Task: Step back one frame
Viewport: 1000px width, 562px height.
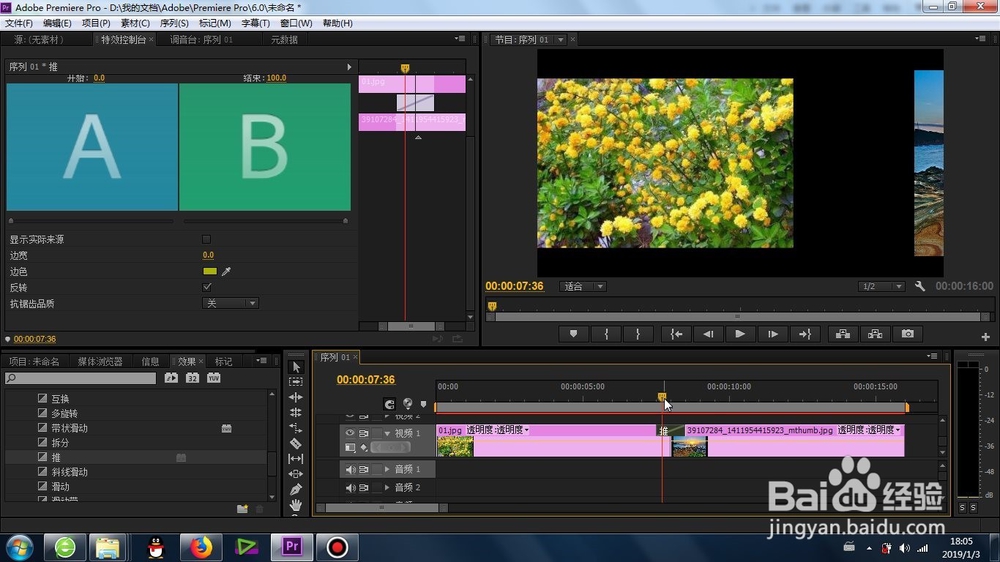Action: pyautogui.click(x=708, y=334)
